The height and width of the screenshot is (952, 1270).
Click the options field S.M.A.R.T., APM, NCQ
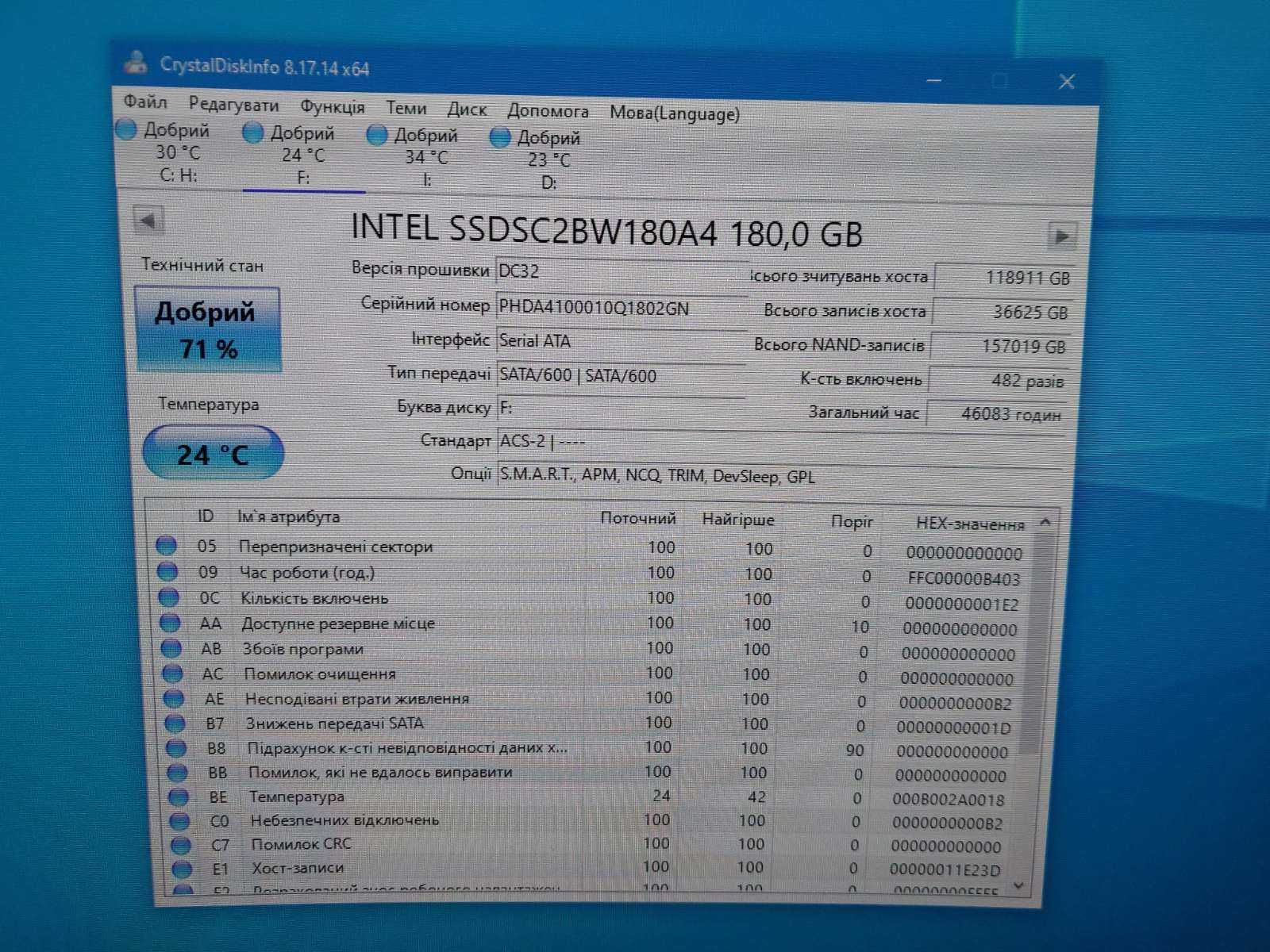[x=779, y=475]
